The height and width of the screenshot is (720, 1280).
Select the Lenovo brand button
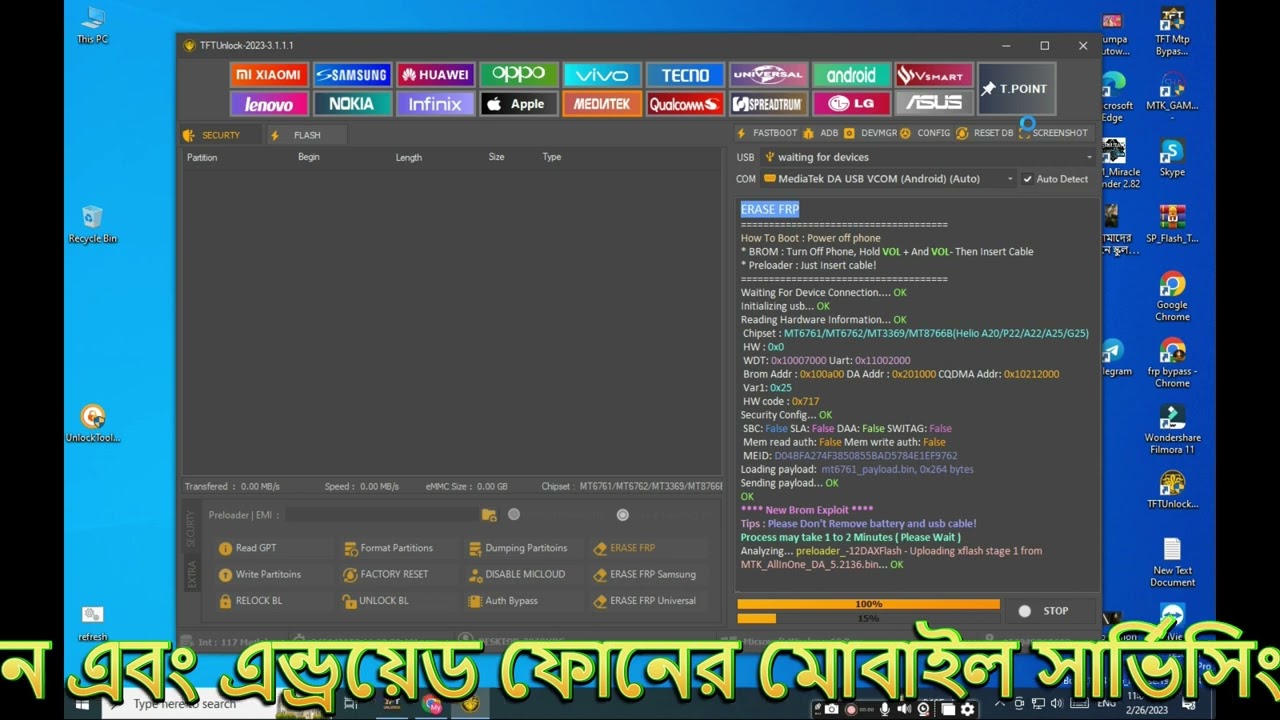pos(268,104)
